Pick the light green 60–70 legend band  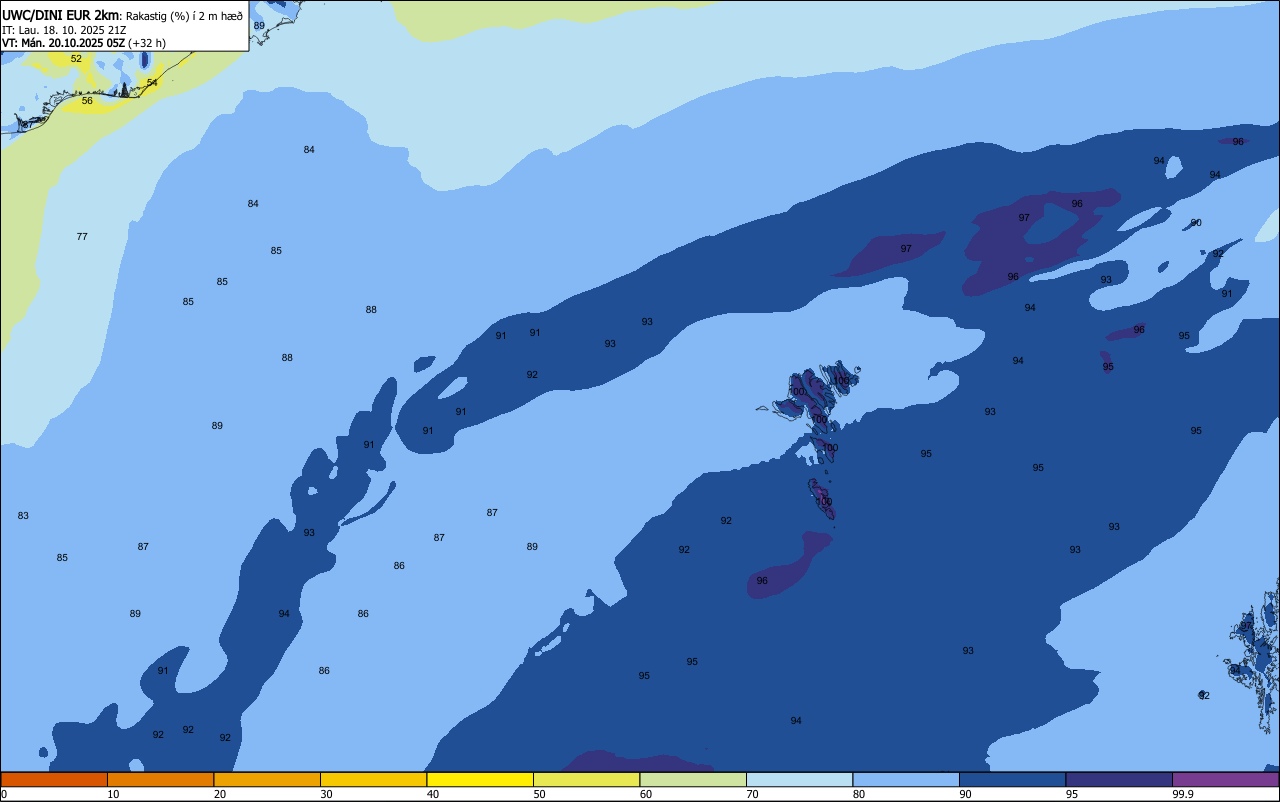pyautogui.click(x=693, y=779)
